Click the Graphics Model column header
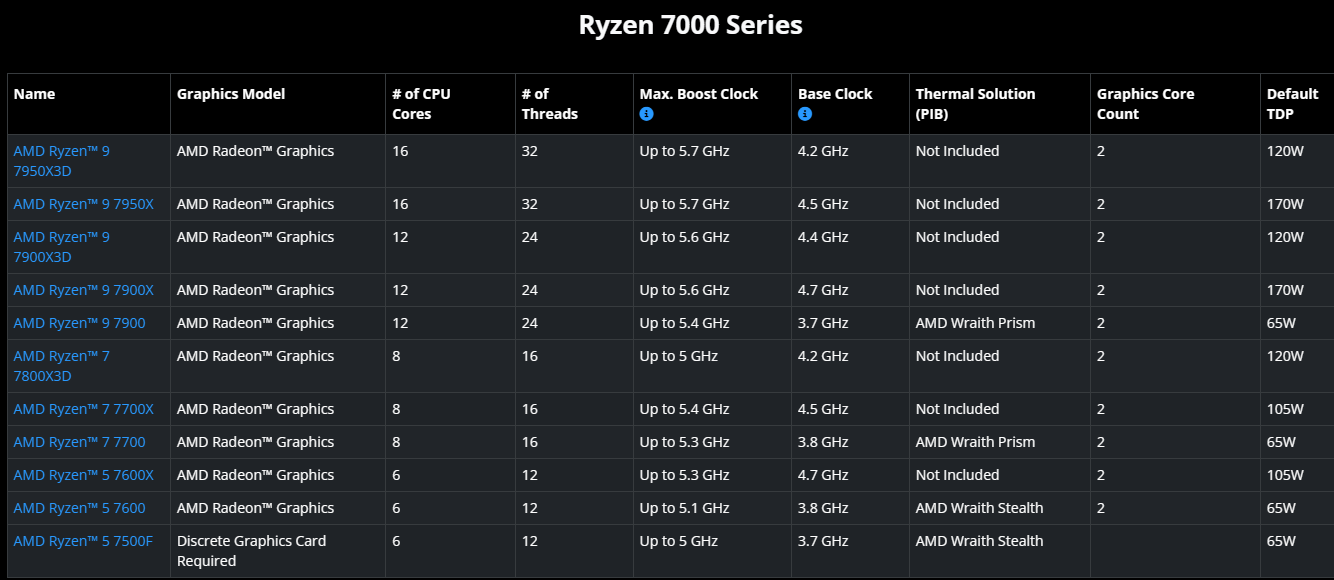 click(231, 94)
